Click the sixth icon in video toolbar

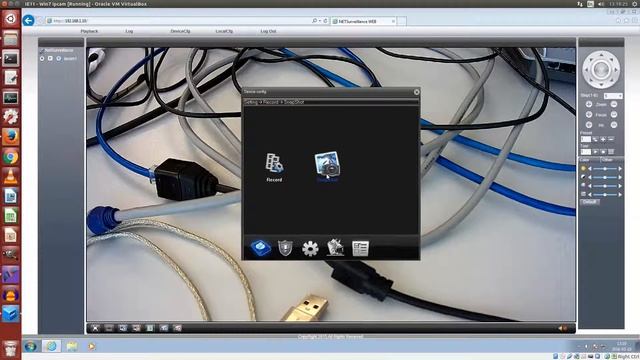coord(164,328)
